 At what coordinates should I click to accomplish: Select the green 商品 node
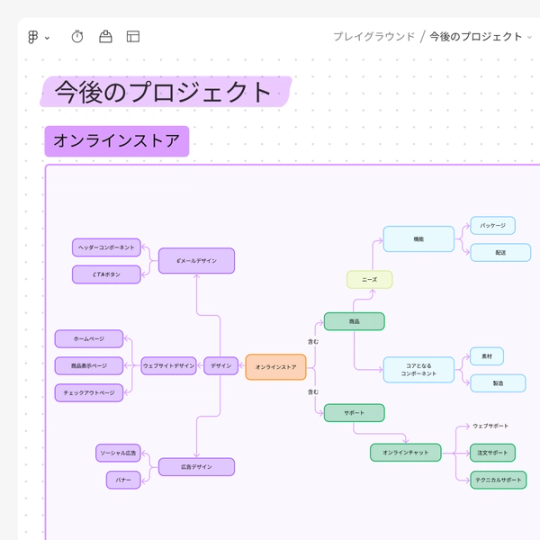354,321
